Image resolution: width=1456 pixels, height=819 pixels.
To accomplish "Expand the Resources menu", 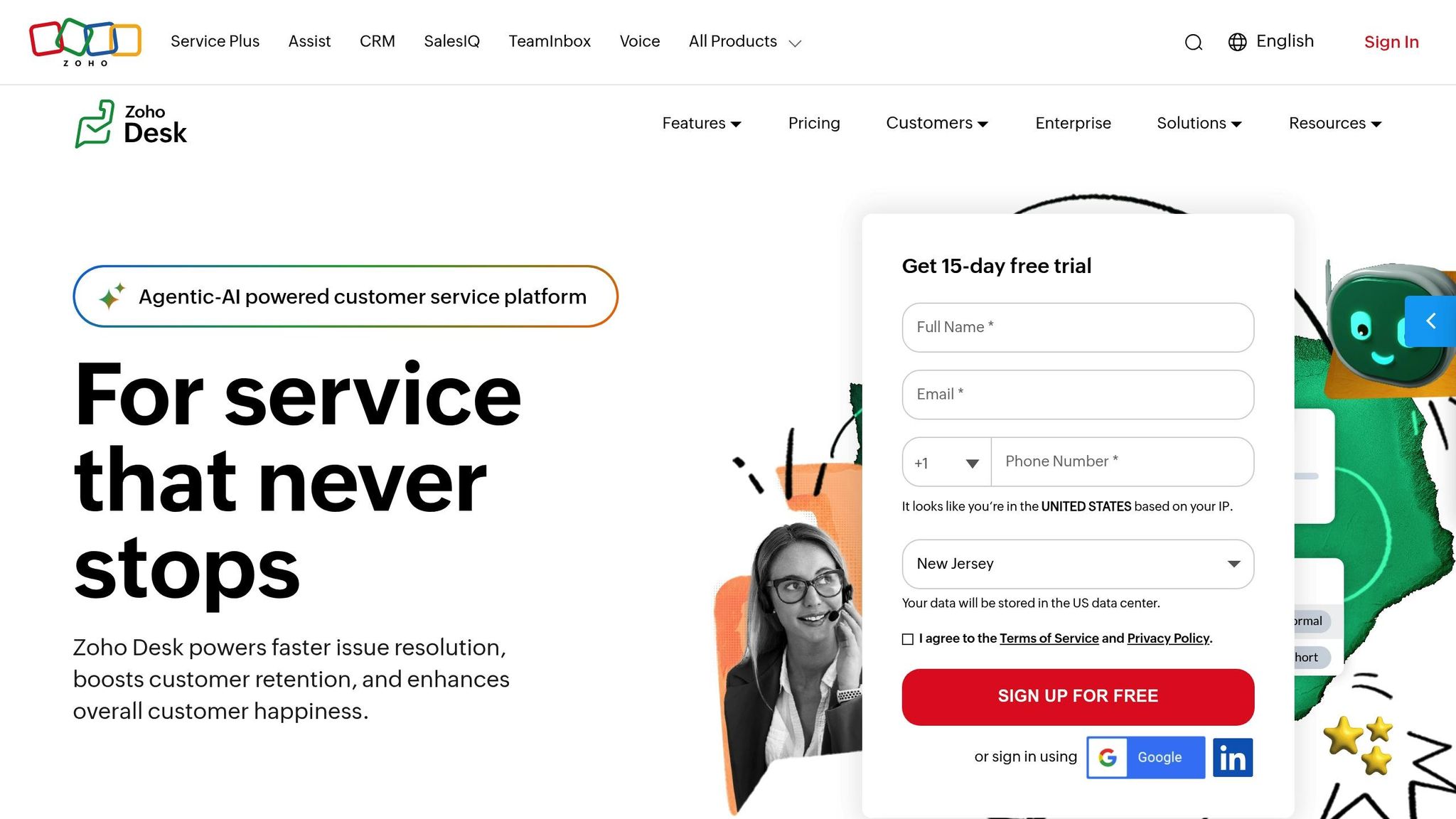I will [1335, 123].
